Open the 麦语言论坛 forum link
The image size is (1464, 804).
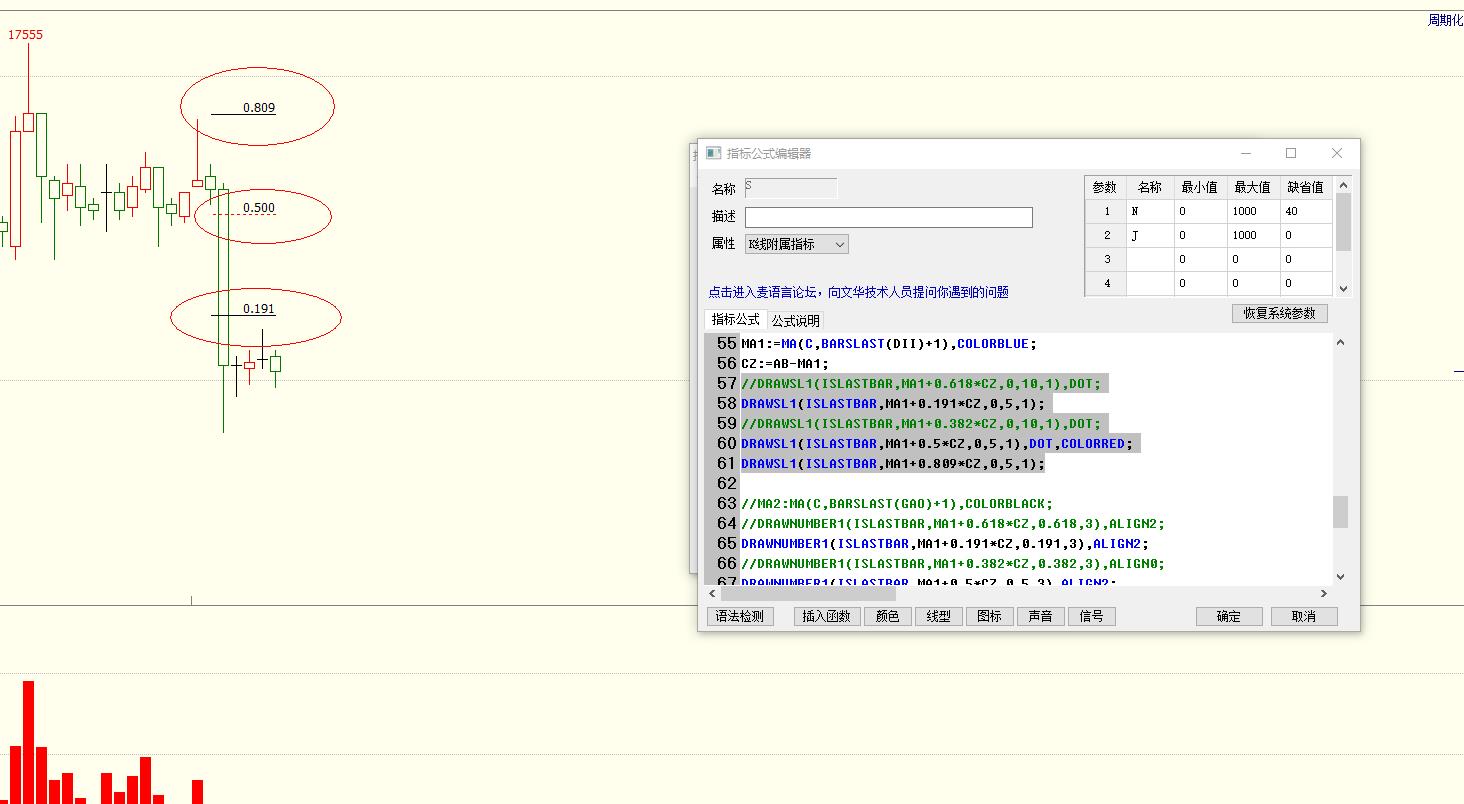click(858, 292)
